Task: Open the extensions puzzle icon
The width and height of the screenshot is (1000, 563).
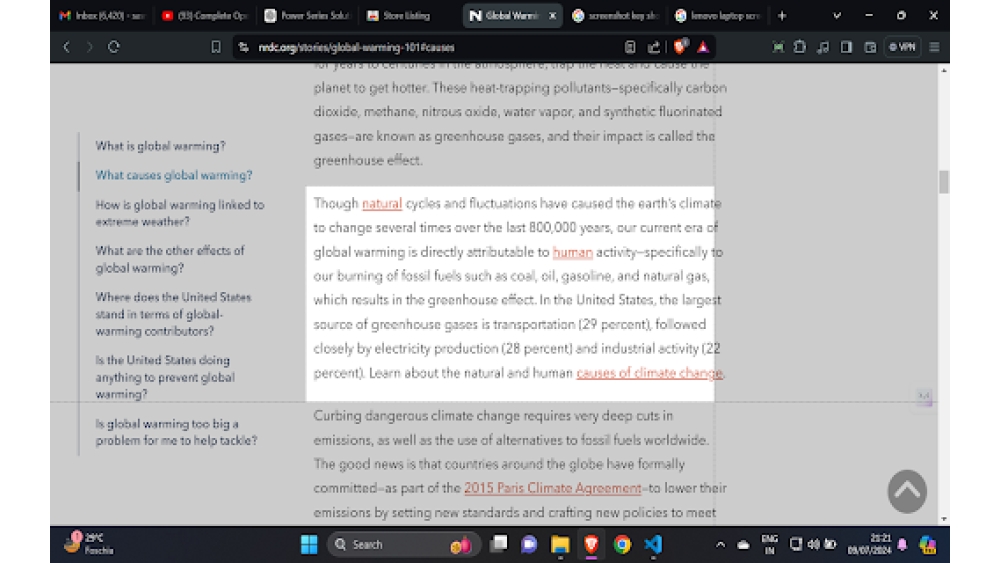Action: (800, 47)
